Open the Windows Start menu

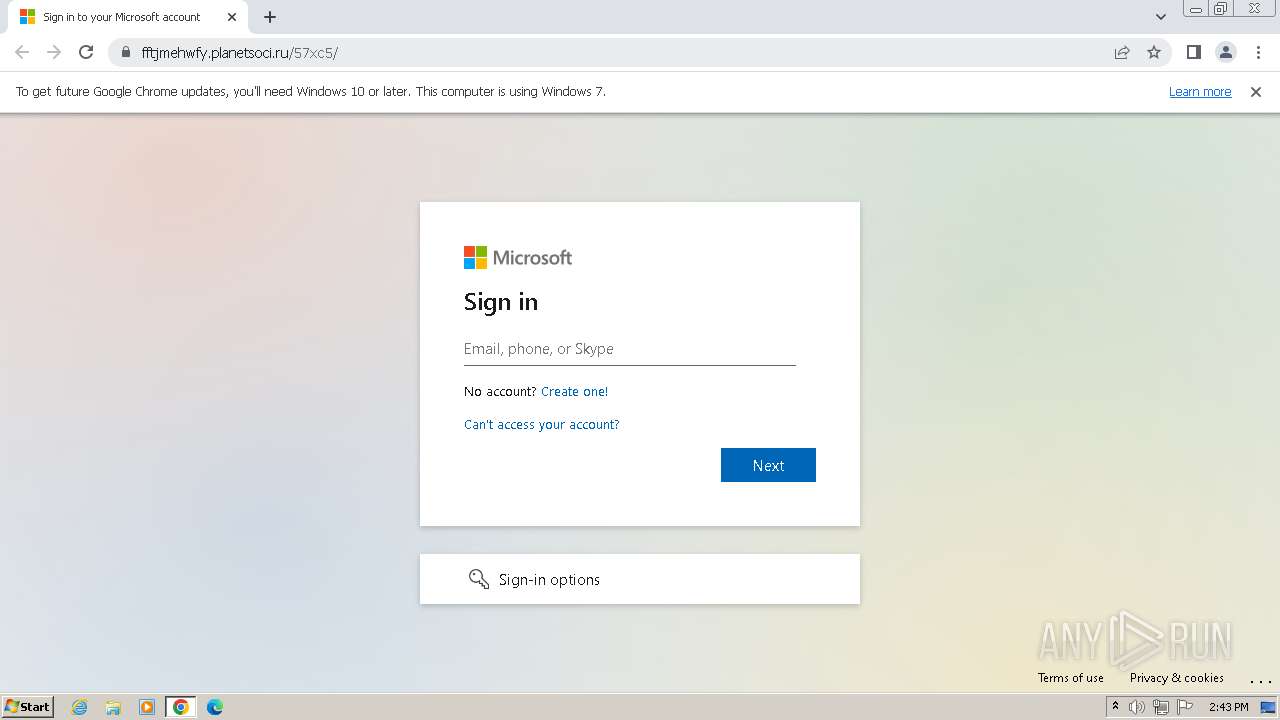point(28,707)
